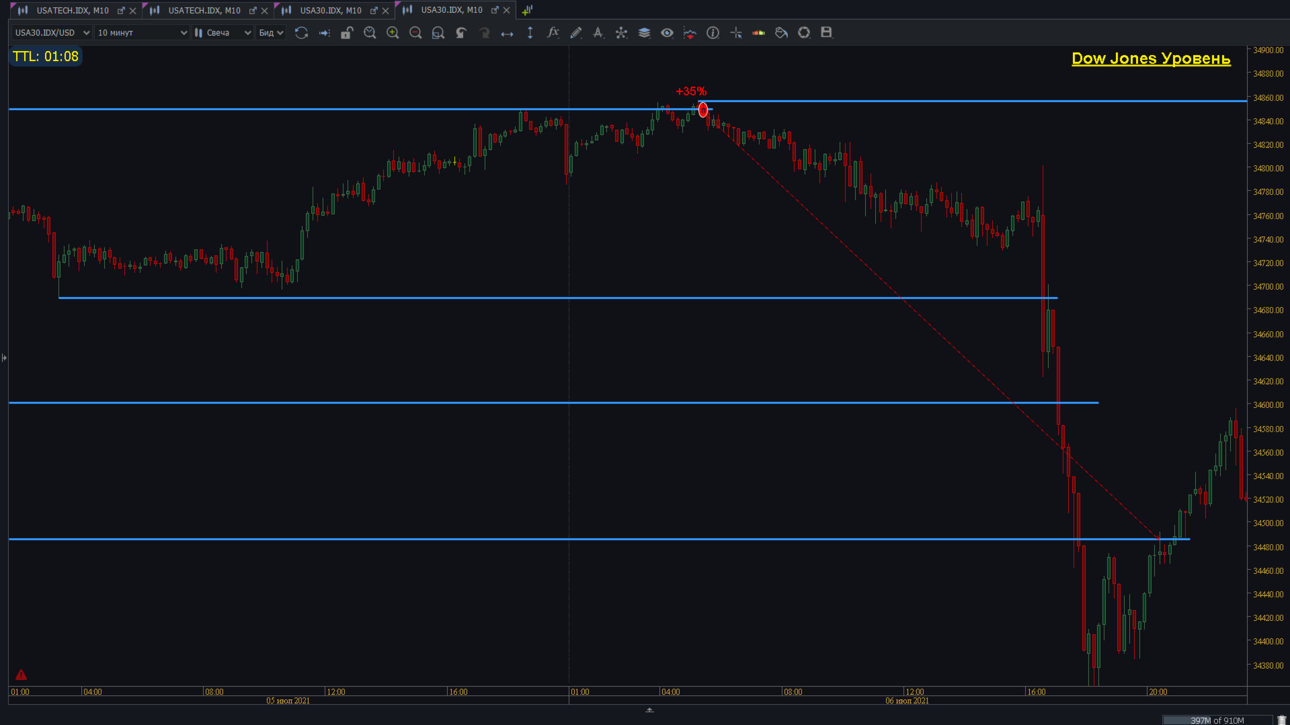The width and height of the screenshot is (1290, 725).
Task: Detach the active USA30.IDX tab
Action: [x=494, y=11]
